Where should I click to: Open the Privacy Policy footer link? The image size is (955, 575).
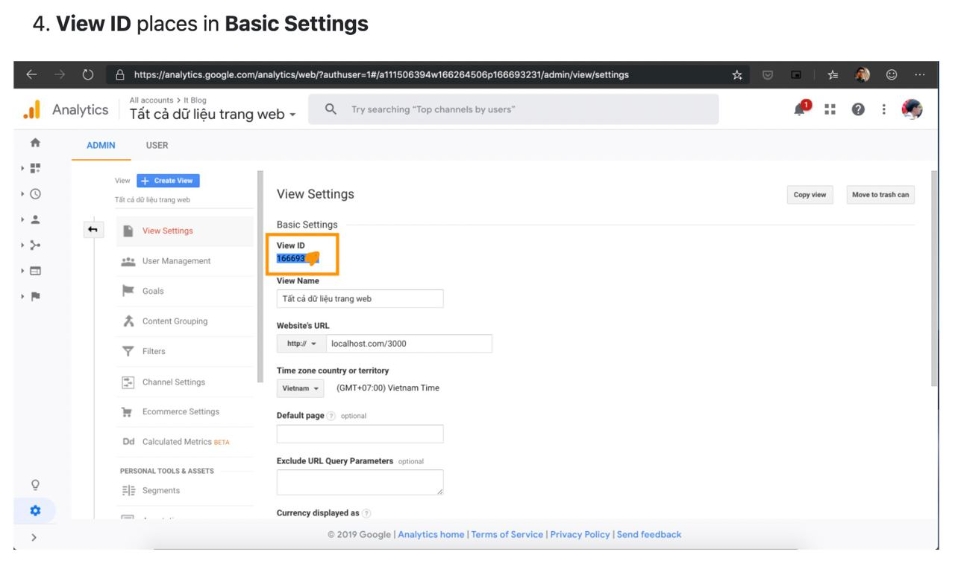pos(580,535)
